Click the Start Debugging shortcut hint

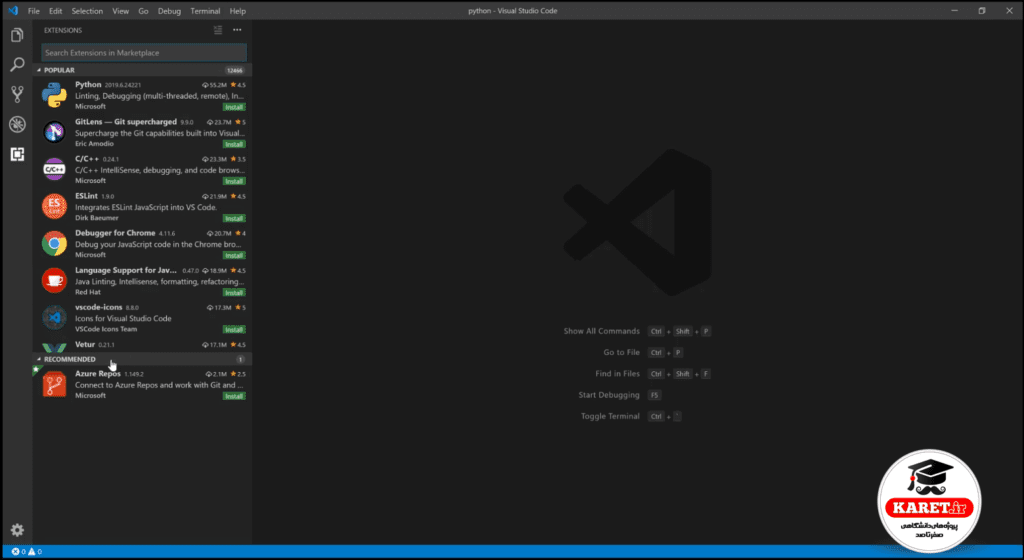620,395
